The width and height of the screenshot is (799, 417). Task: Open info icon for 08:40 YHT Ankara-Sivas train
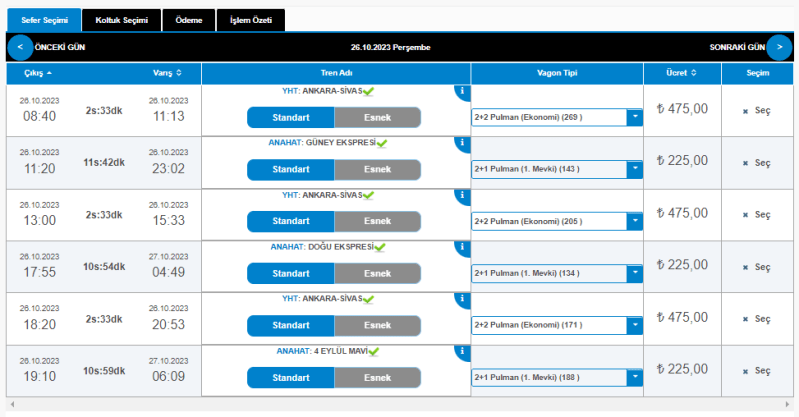(x=462, y=92)
